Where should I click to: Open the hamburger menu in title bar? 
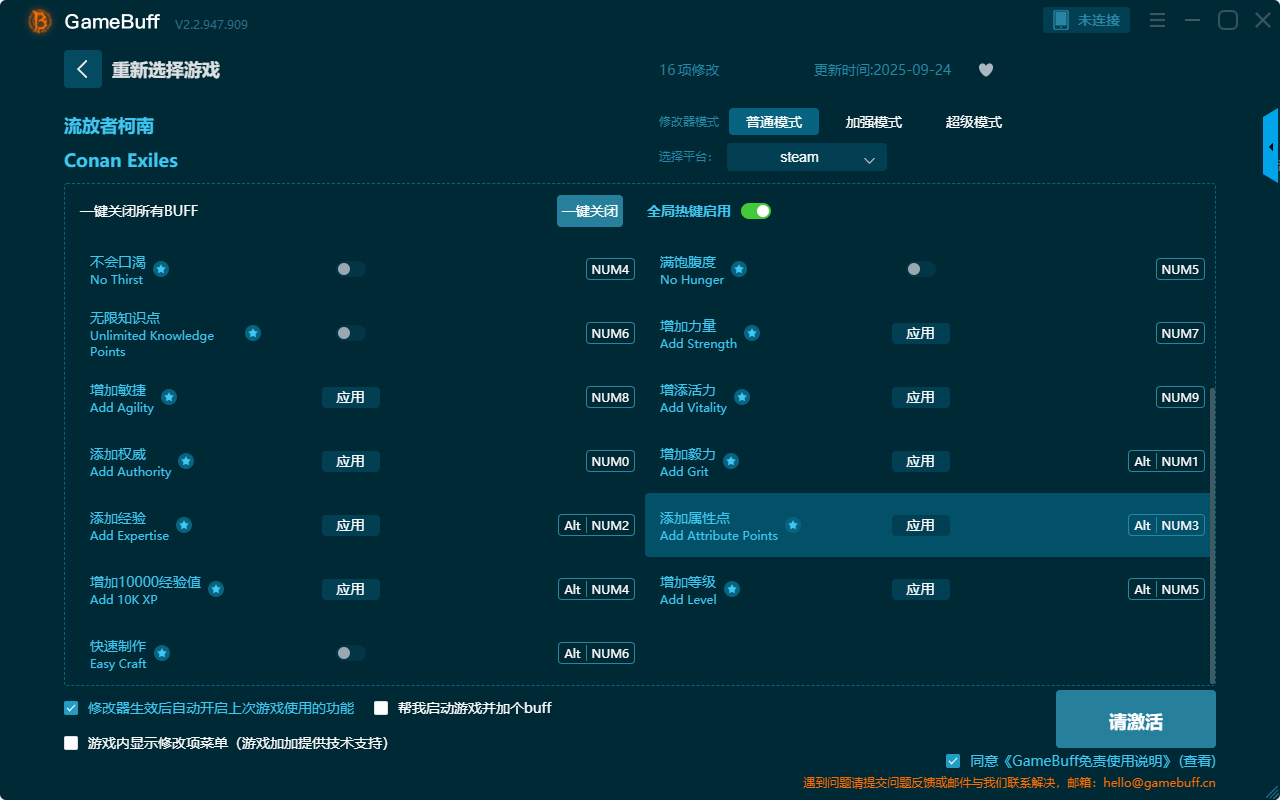1157,20
